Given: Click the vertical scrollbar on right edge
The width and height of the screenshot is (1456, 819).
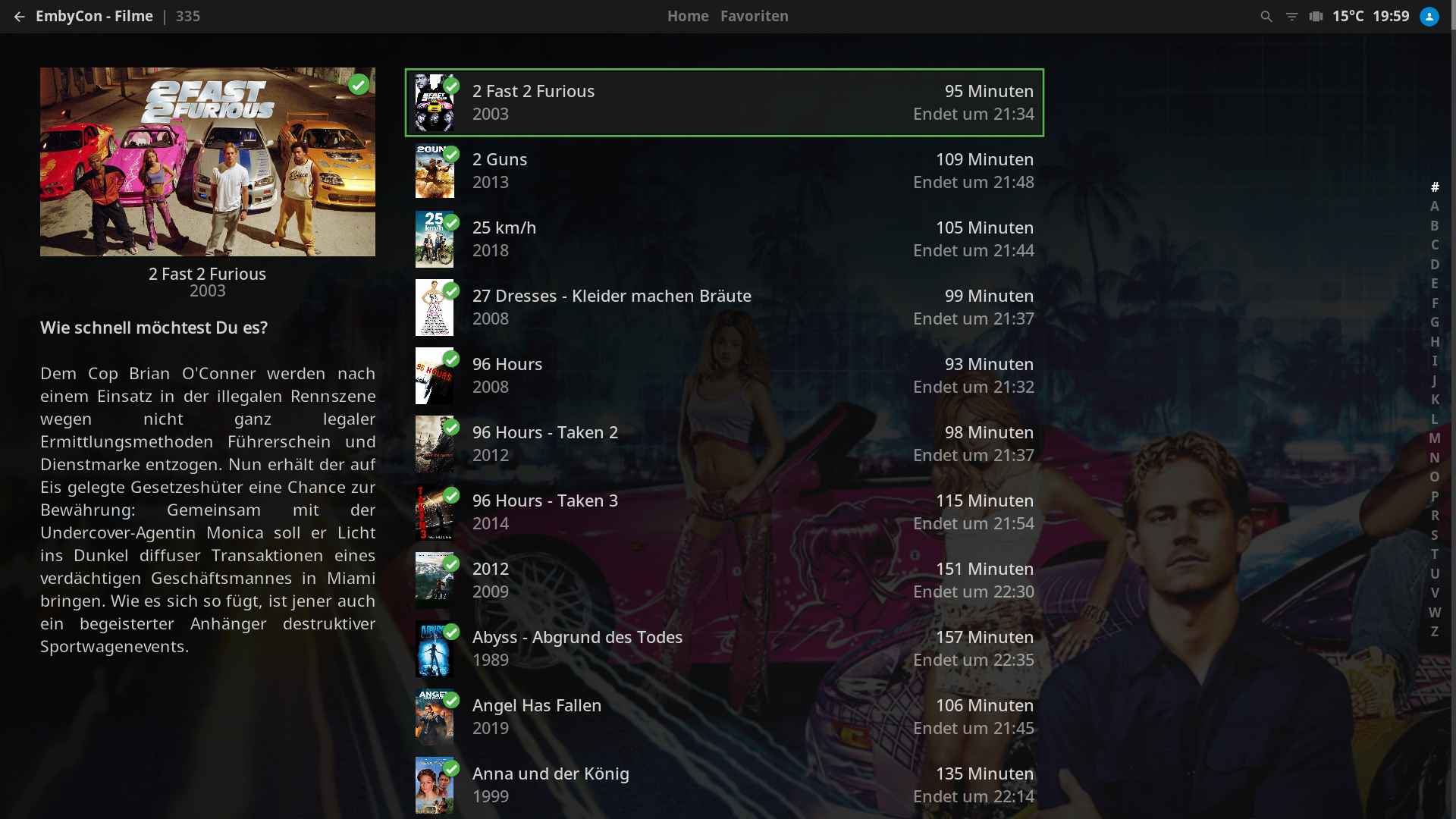Looking at the screenshot, I should tap(1453, 409).
